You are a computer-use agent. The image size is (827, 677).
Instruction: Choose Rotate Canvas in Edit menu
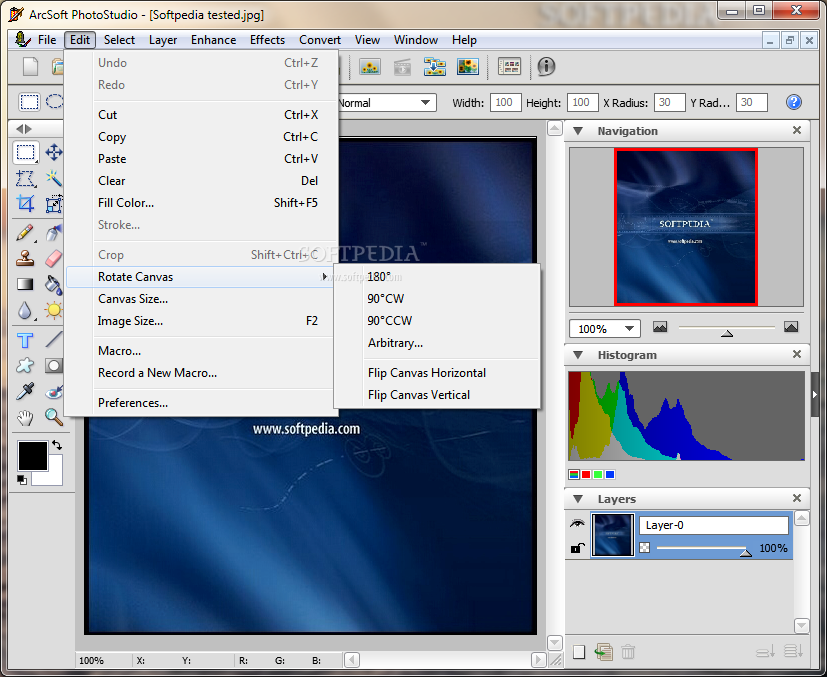(200, 277)
